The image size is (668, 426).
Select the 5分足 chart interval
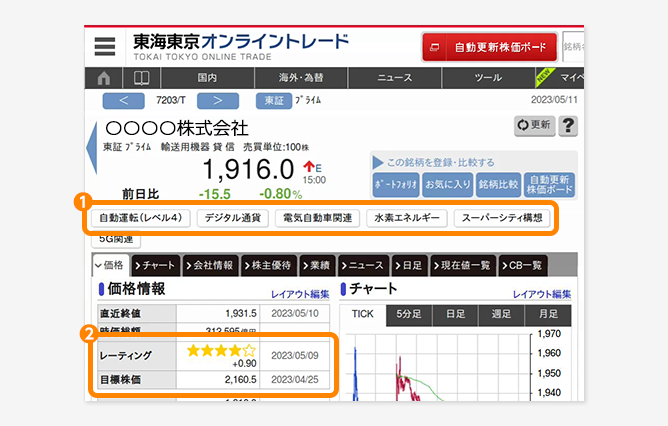[x=409, y=314]
